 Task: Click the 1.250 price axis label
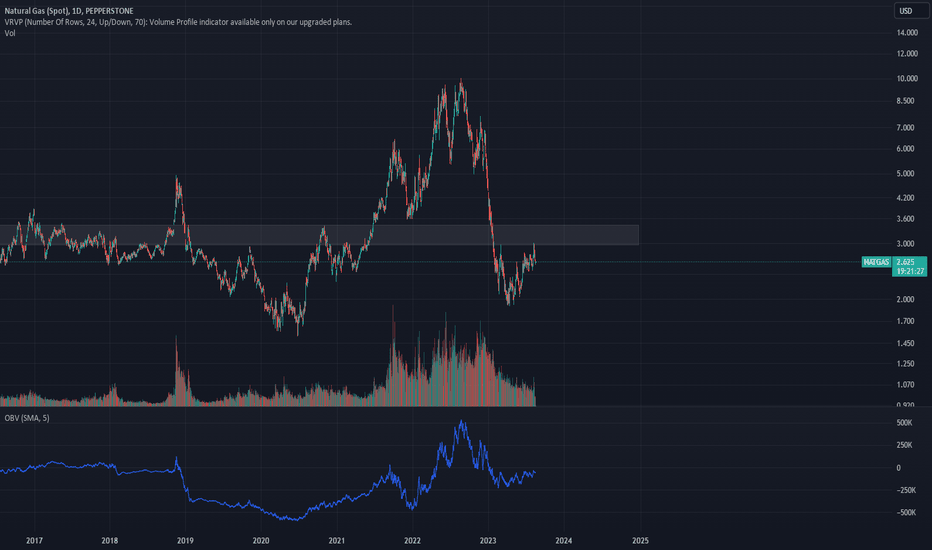click(905, 364)
